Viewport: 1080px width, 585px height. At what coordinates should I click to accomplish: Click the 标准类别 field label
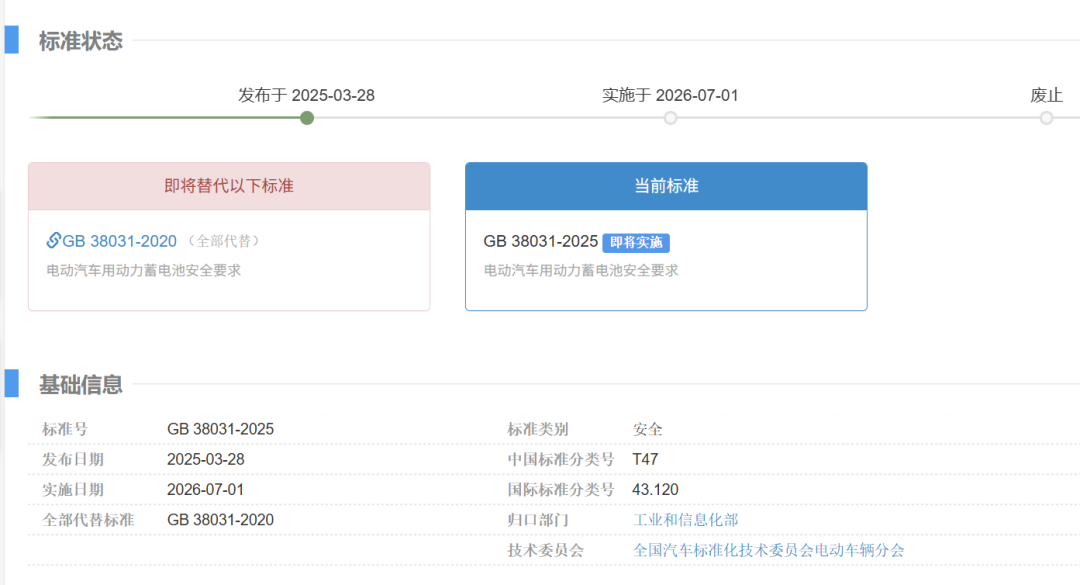tap(538, 429)
